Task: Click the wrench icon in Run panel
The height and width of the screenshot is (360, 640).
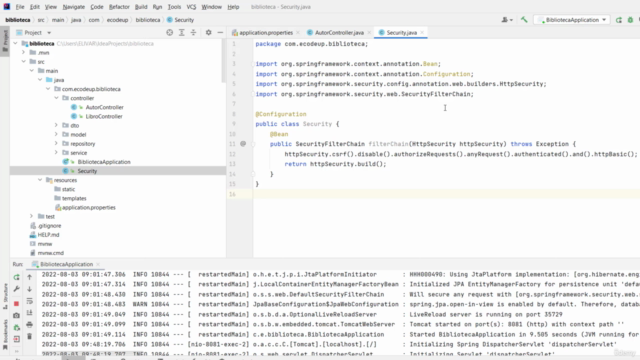Action: [16, 289]
